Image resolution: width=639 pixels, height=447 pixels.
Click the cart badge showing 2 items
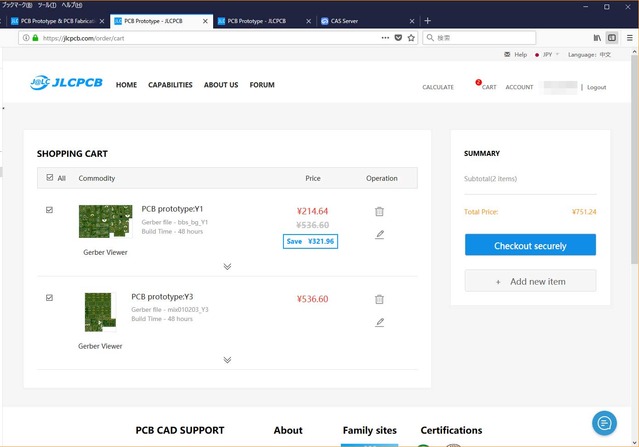tap(478, 82)
